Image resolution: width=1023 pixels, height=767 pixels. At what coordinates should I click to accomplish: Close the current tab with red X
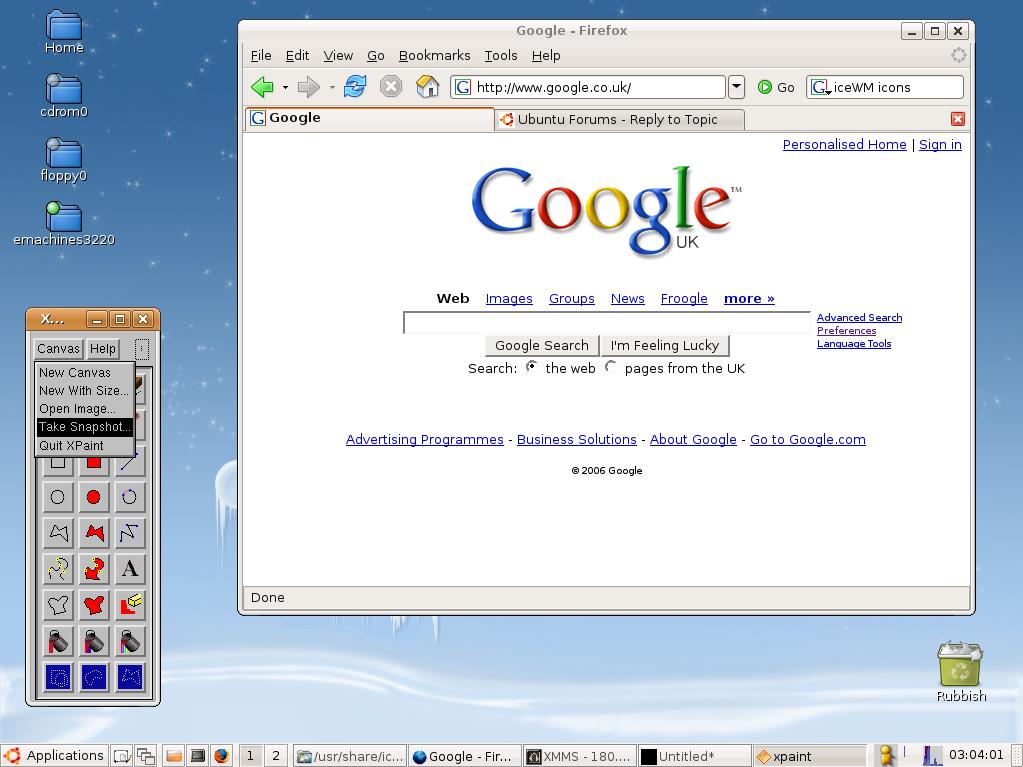(957, 119)
